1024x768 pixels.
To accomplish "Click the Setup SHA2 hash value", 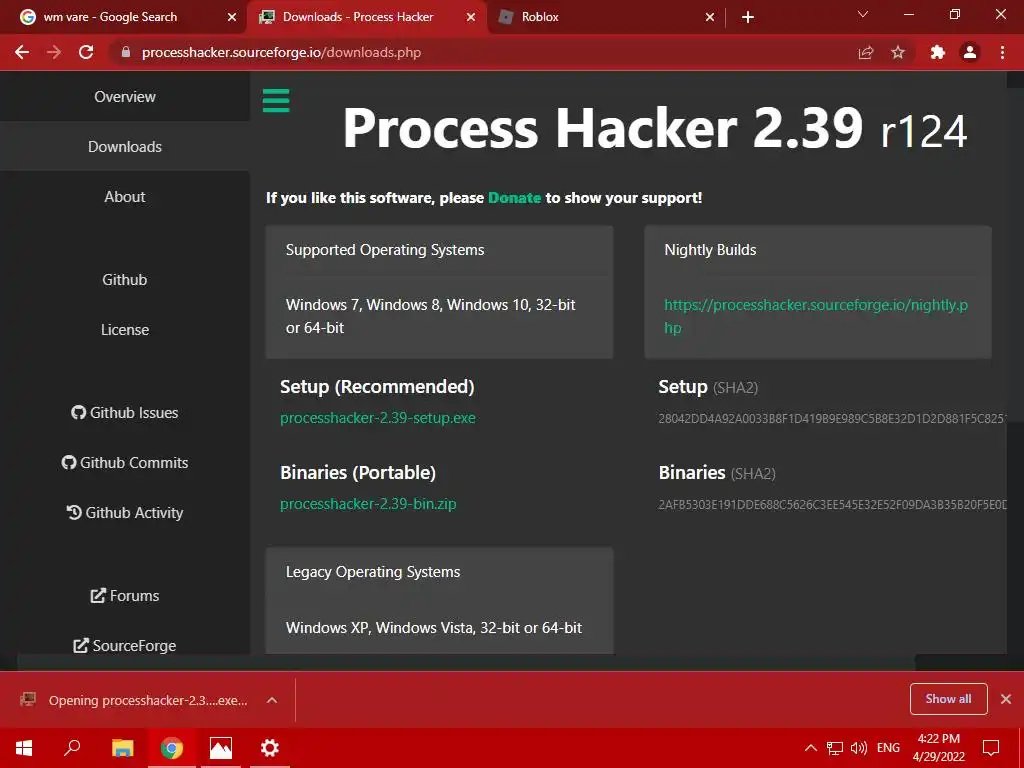I will (832, 419).
